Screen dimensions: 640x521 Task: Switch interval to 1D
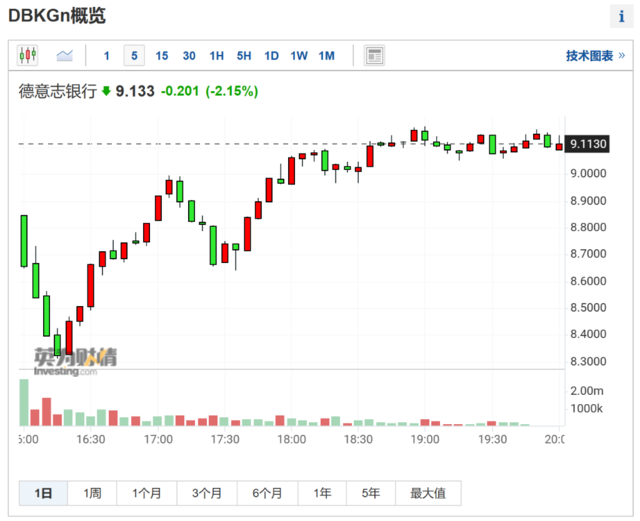[x=271, y=56]
